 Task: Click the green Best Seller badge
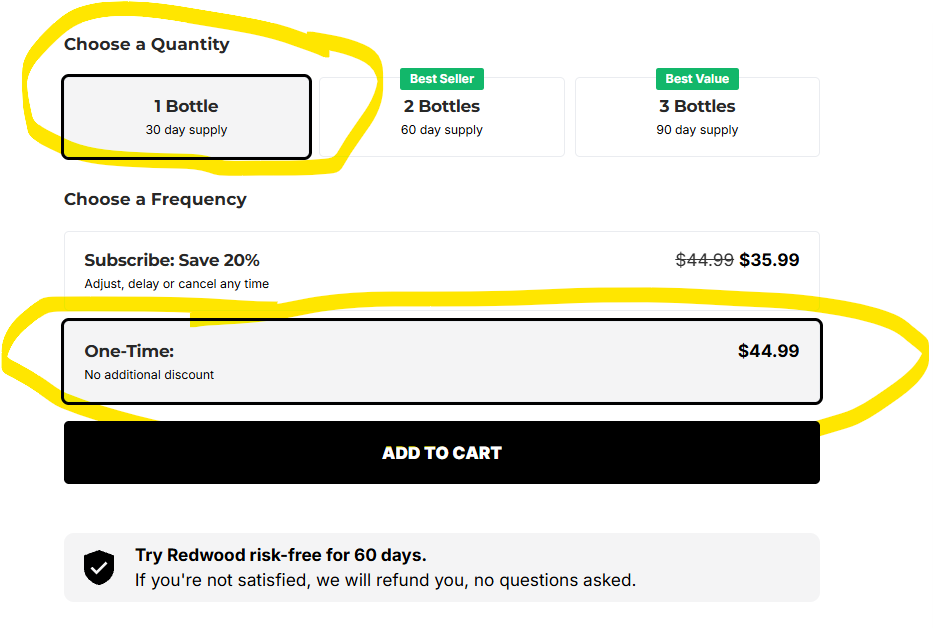[x=442, y=79]
